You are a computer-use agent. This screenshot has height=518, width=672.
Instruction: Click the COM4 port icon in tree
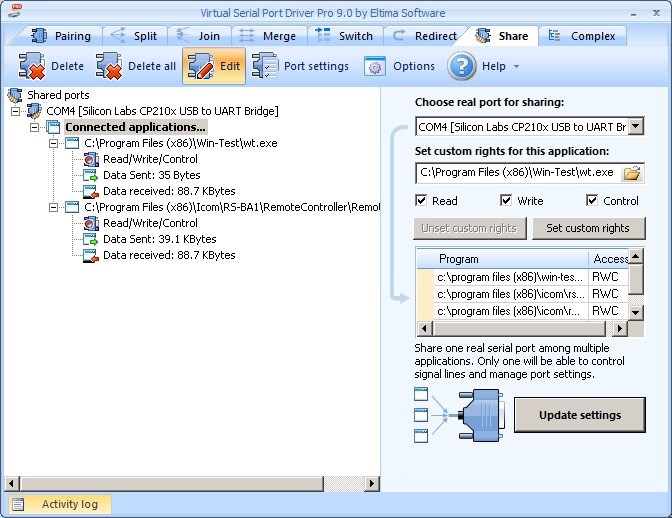[x=34, y=111]
